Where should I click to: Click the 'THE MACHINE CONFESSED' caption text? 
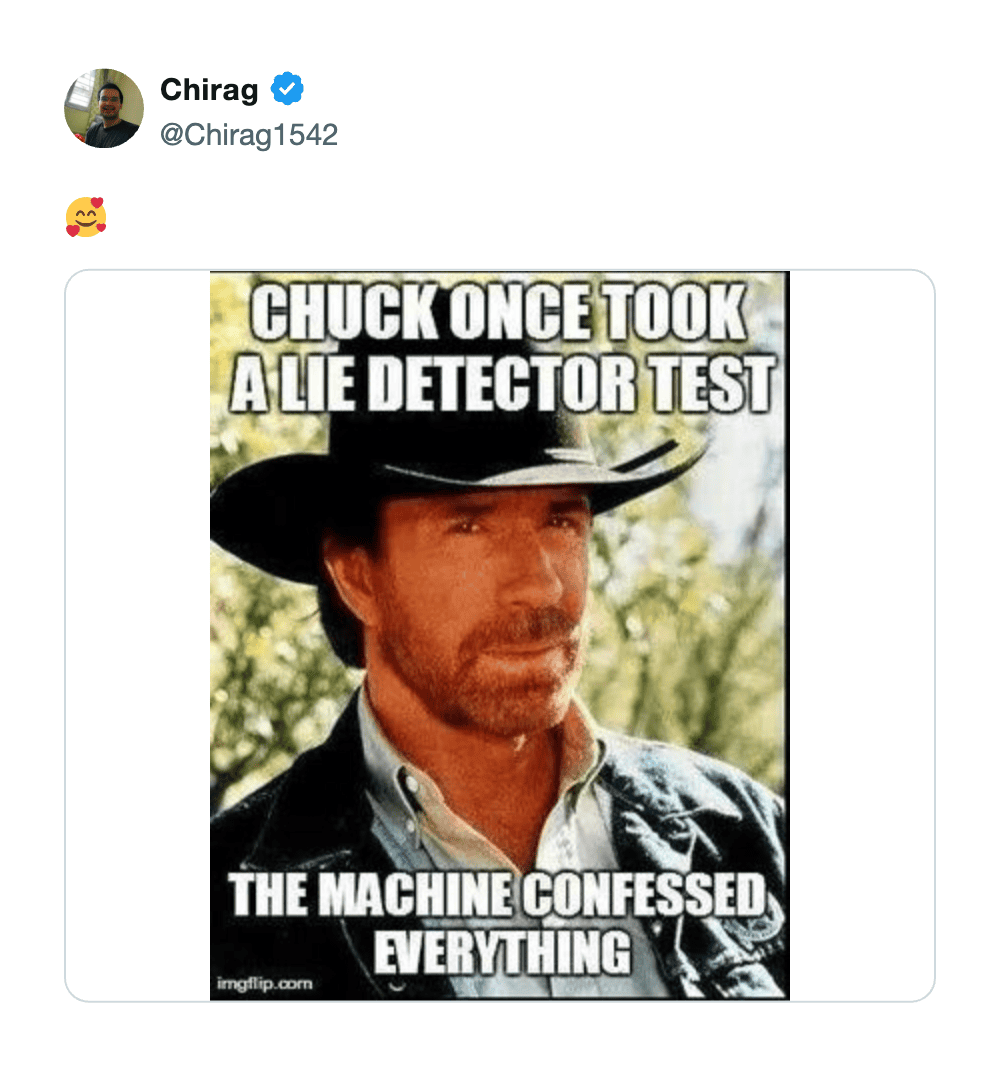click(x=498, y=897)
